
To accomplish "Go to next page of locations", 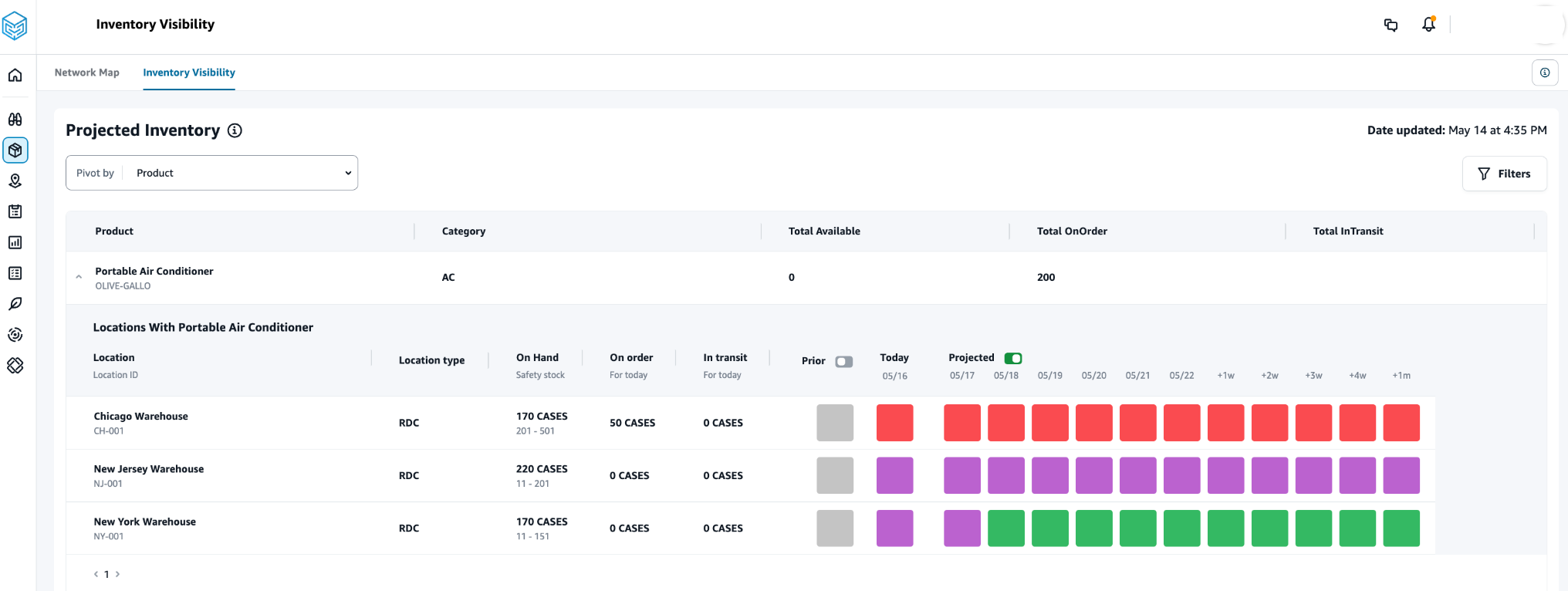I will 117,574.
